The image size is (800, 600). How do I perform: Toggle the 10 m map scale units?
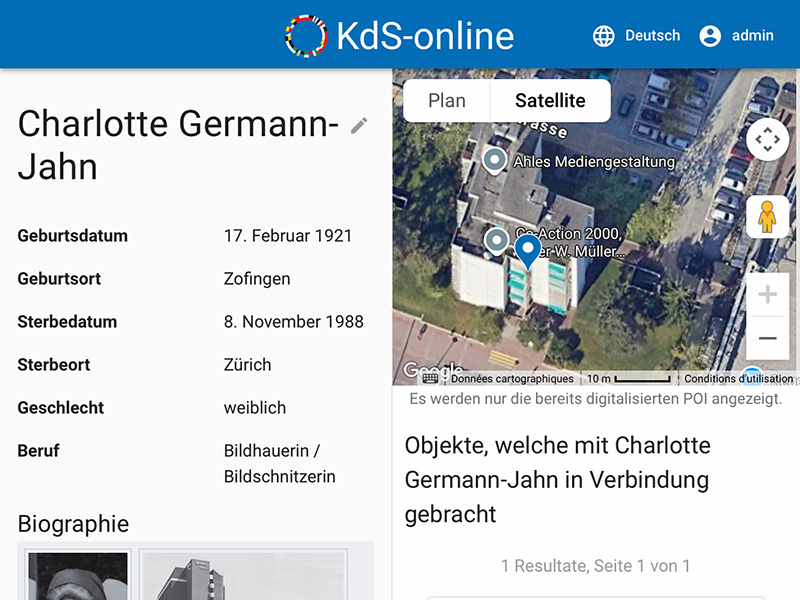[628, 379]
